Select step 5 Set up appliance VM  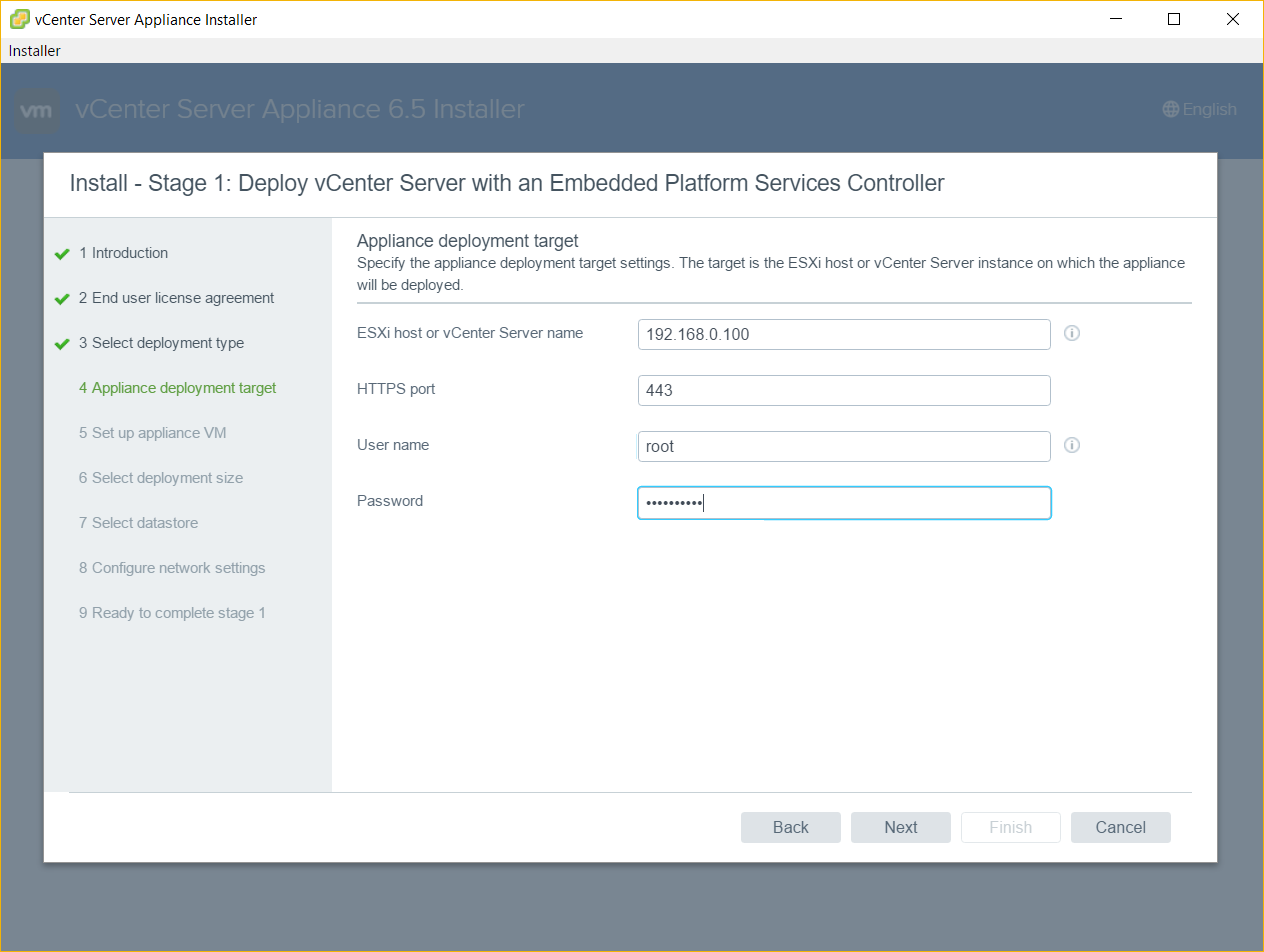click(x=153, y=433)
